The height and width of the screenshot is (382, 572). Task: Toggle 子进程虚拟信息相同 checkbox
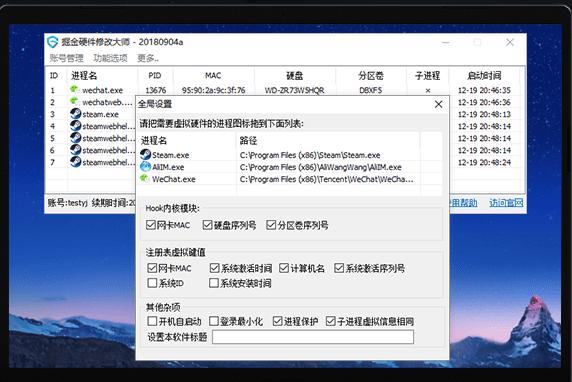click(x=331, y=321)
